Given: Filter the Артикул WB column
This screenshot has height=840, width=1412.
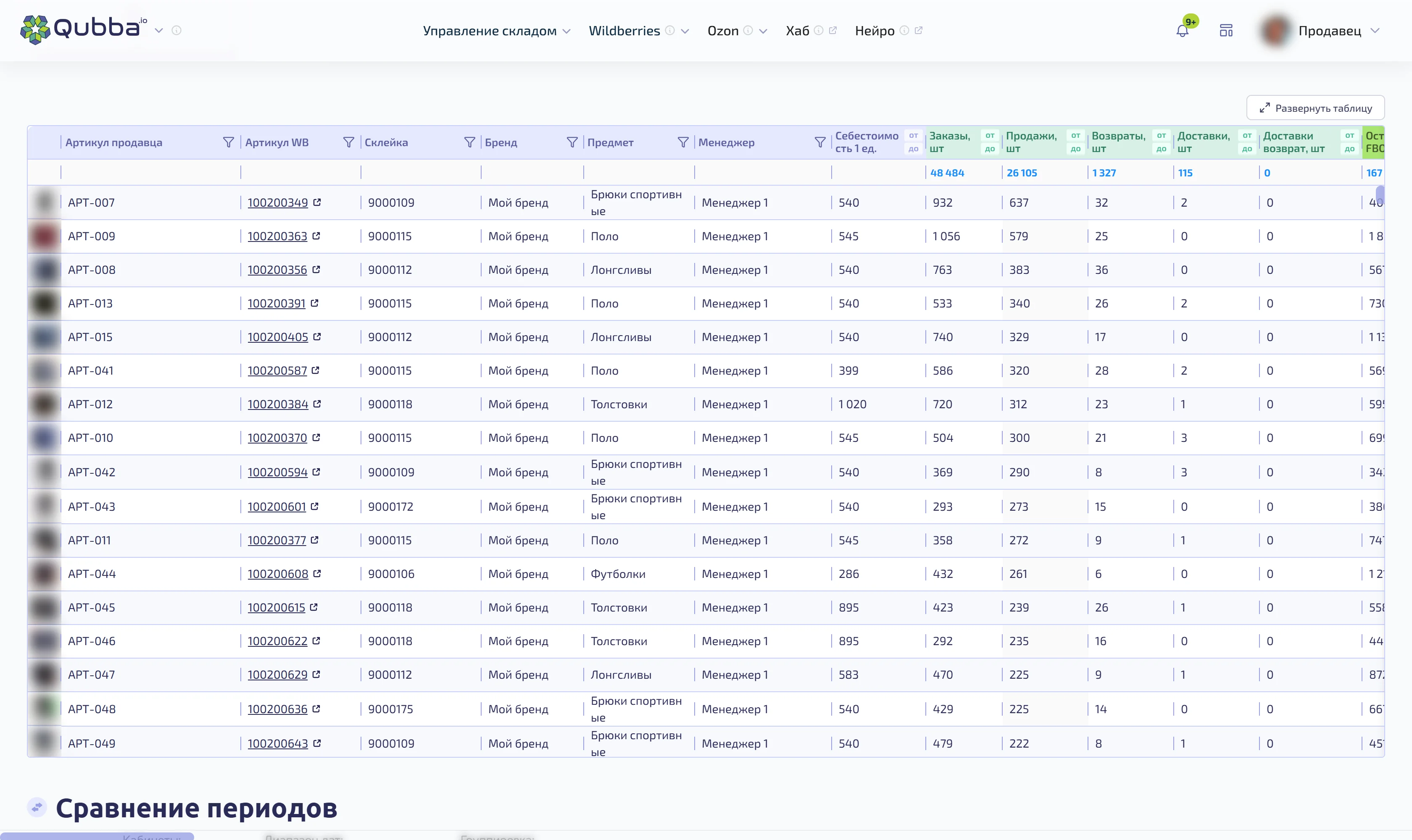Looking at the screenshot, I should point(349,142).
